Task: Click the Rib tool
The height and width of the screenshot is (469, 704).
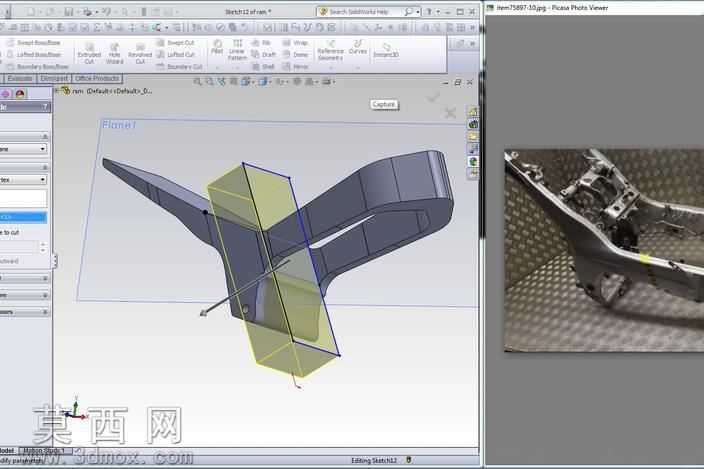Action: pos(261,43)
